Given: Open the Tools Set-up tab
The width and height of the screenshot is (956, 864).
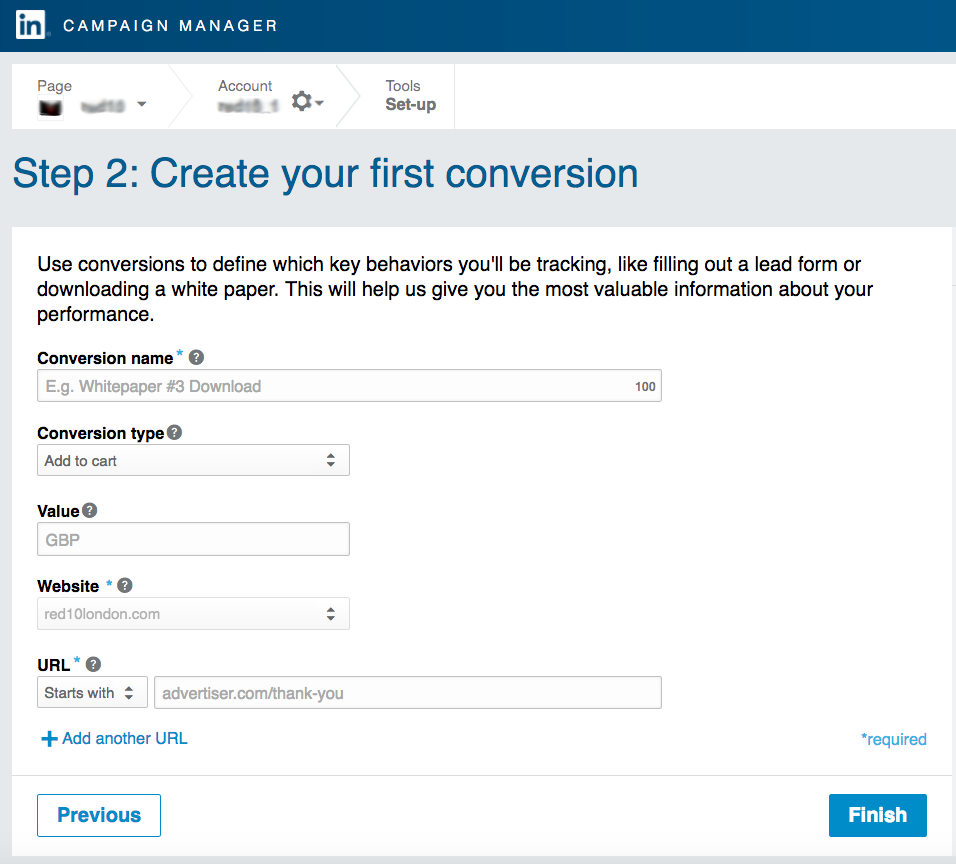Looking at the screenshot, I should pos(410,96).
